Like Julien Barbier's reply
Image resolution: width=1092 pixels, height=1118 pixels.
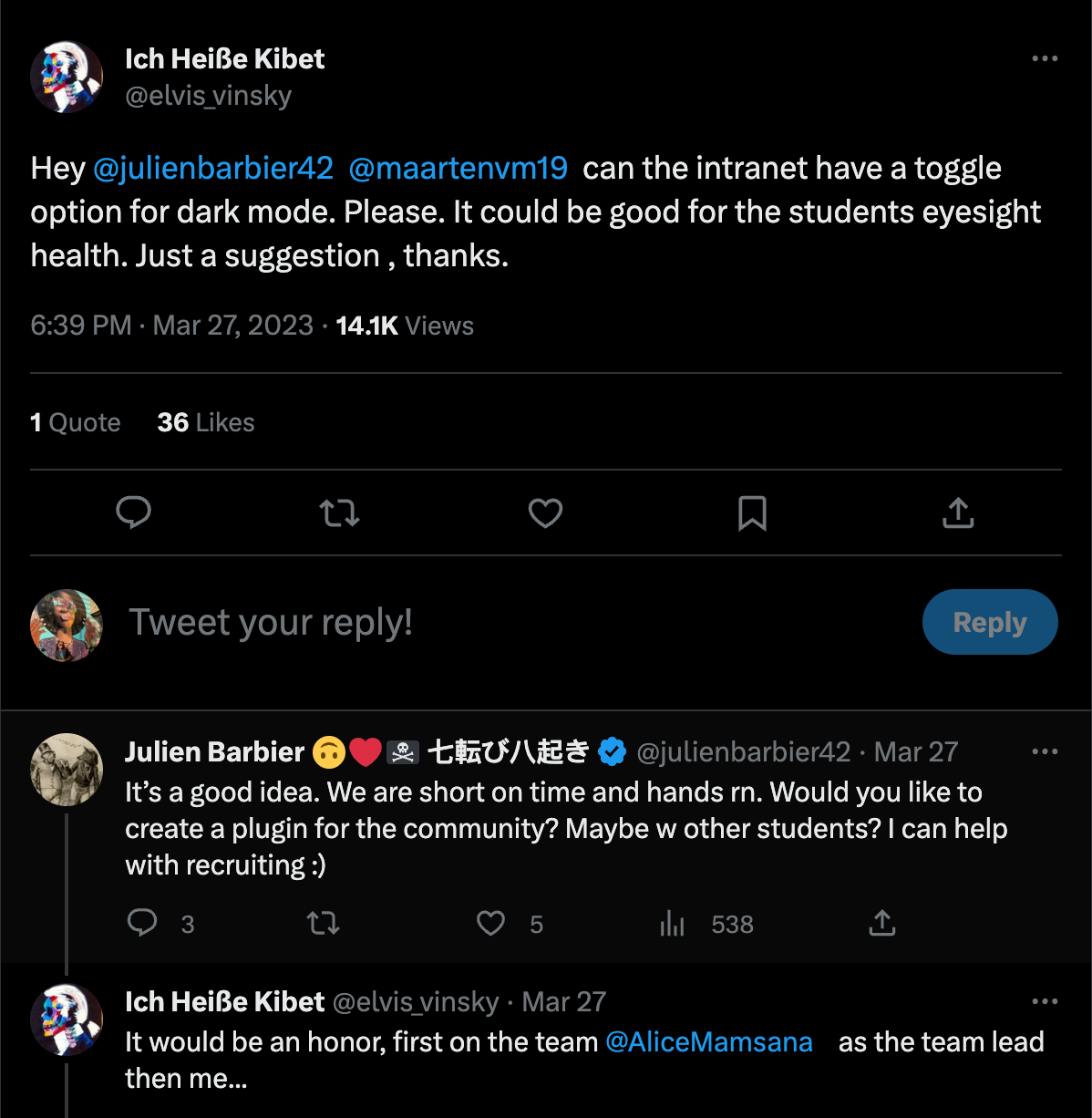coord(490,923)
